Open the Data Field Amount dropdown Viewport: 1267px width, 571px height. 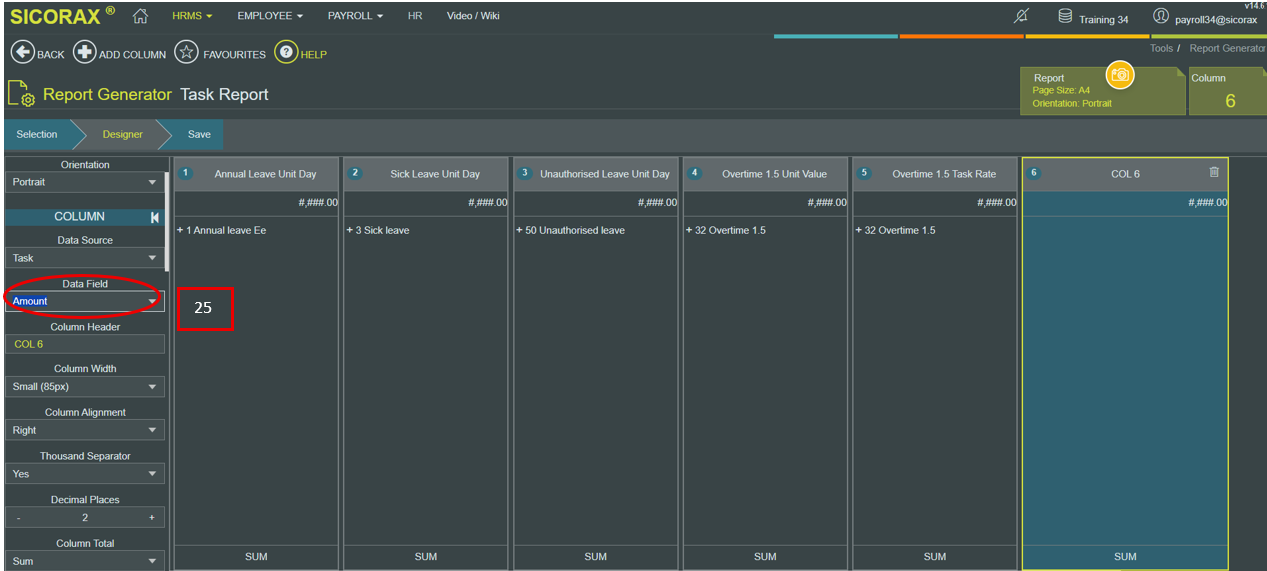coord(85,301)
